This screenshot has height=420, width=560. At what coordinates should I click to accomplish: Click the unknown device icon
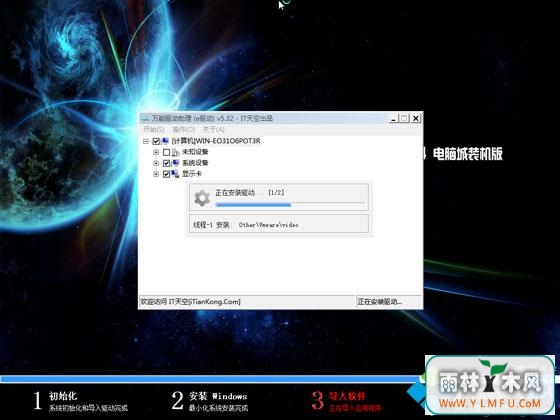pyautogui.click(x=175, y=152)
